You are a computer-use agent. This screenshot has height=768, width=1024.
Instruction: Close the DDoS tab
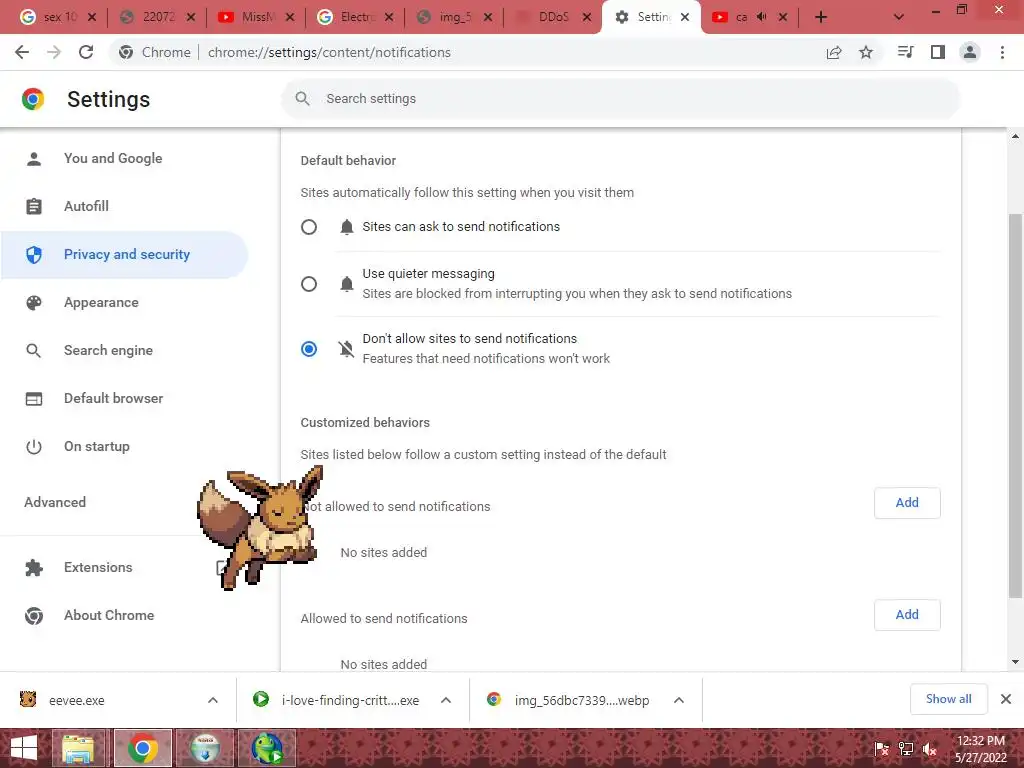click(587, 17)
